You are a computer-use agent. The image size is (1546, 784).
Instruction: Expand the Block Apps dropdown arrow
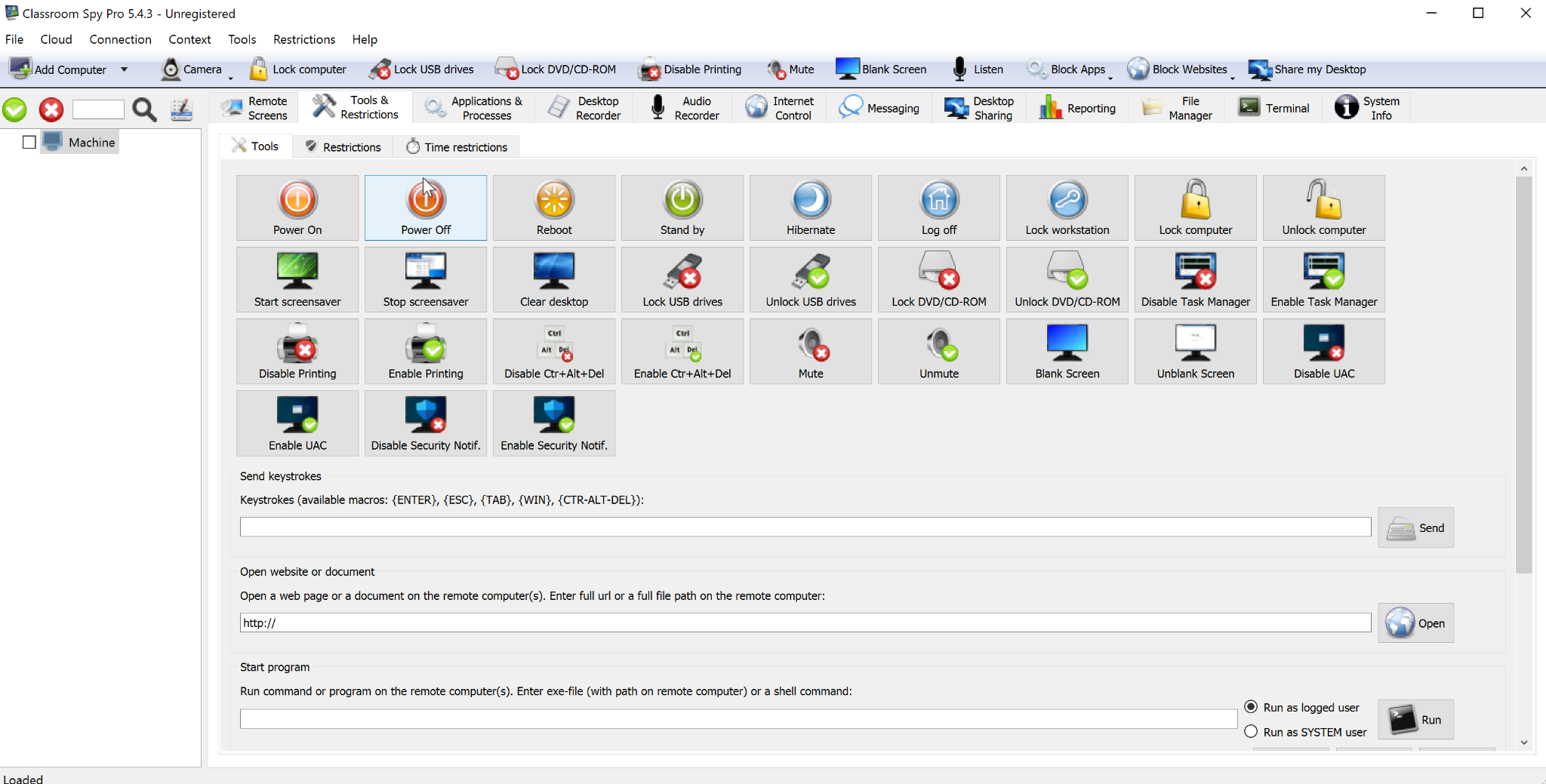[x=1110, y=77]
